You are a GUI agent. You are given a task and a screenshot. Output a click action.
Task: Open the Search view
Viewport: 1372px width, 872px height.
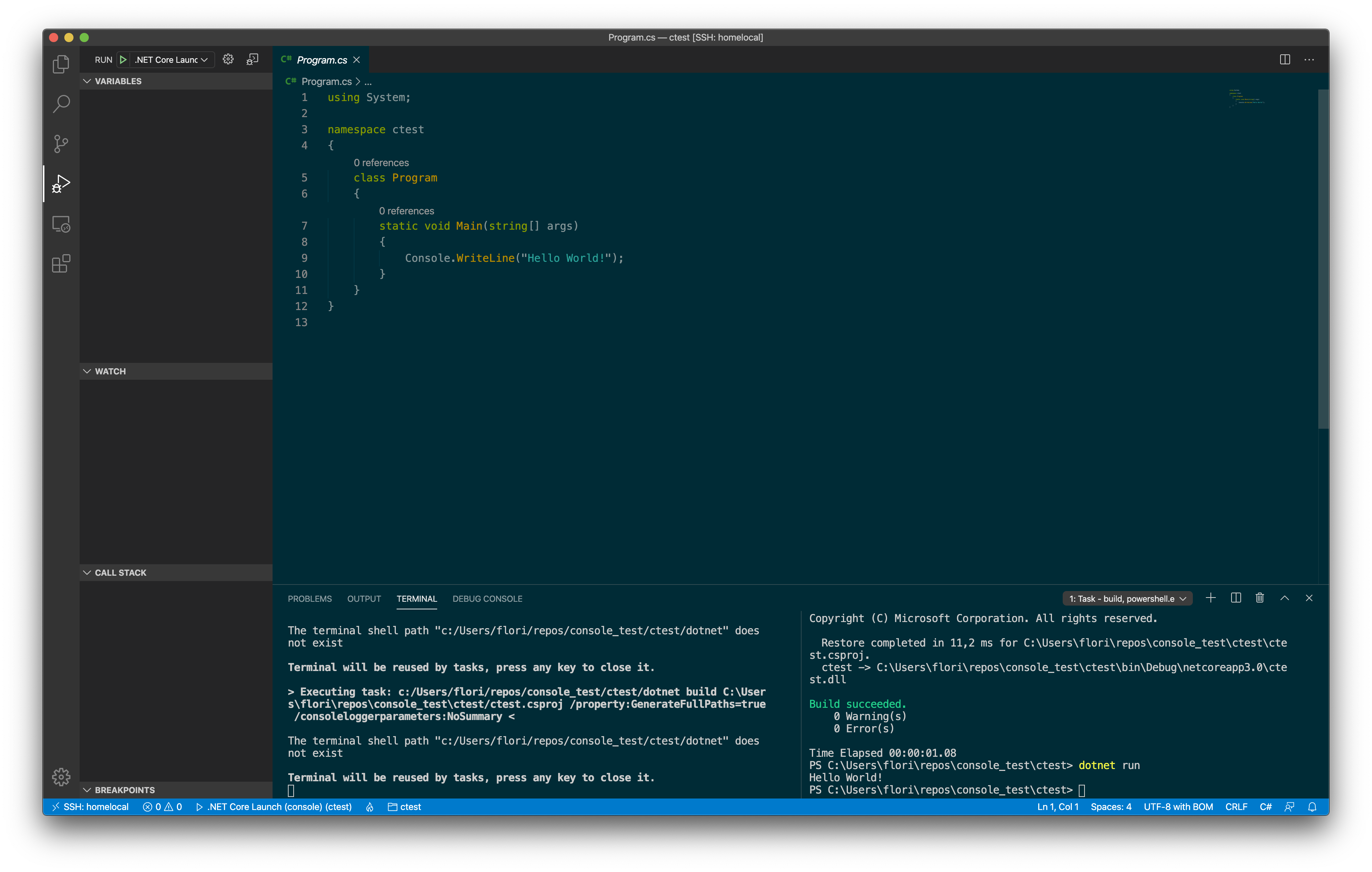coord(60,104)
